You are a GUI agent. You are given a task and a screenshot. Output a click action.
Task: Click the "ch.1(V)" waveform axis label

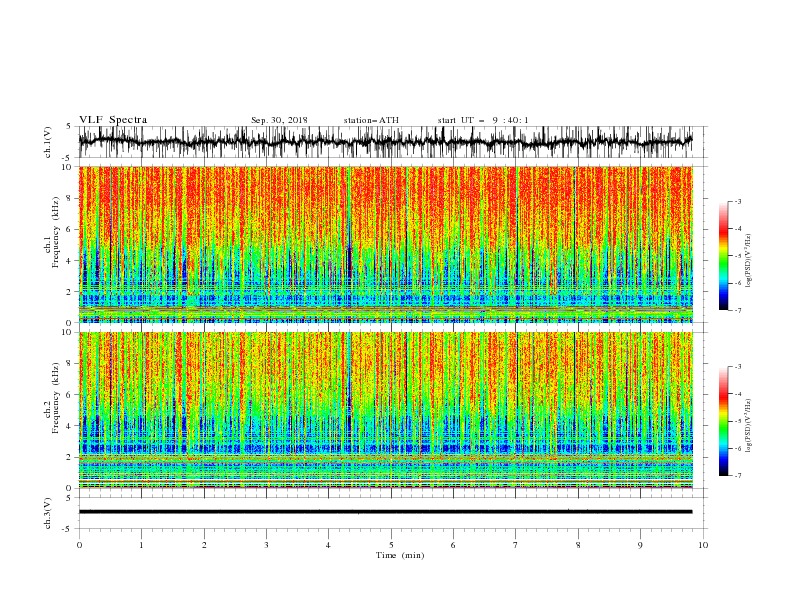pos(48,142)
